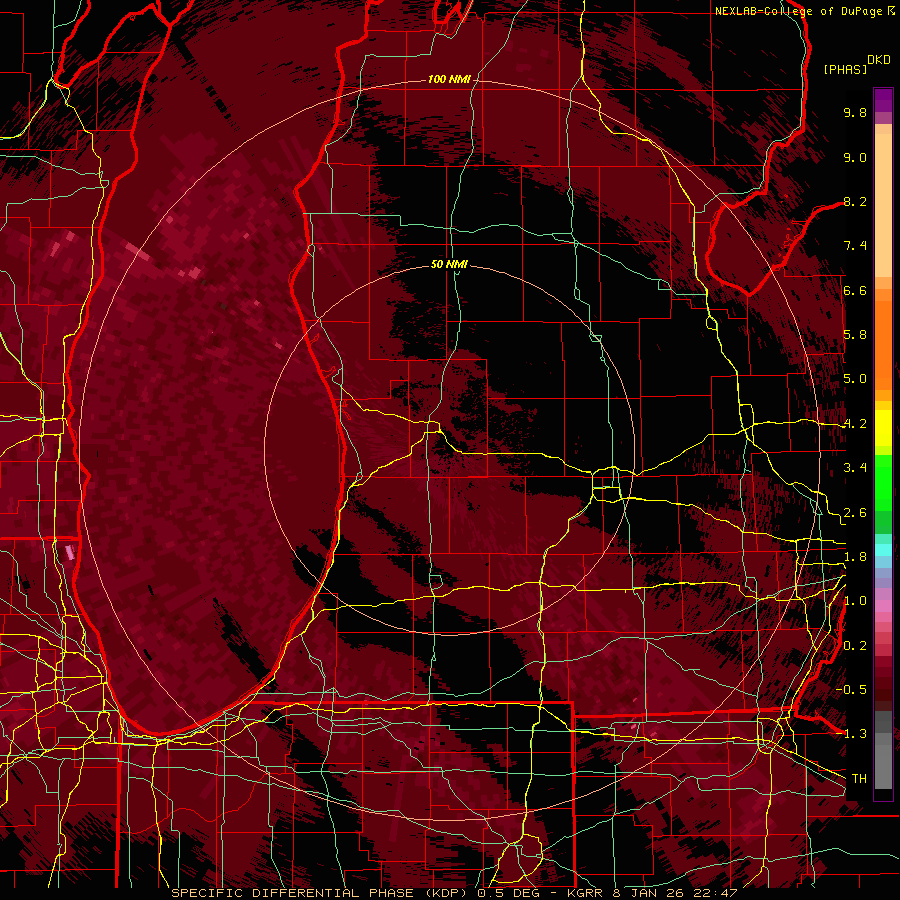Click the cyan segment of the color bar
Screen dimensions: 900x900
coord(883,550)
